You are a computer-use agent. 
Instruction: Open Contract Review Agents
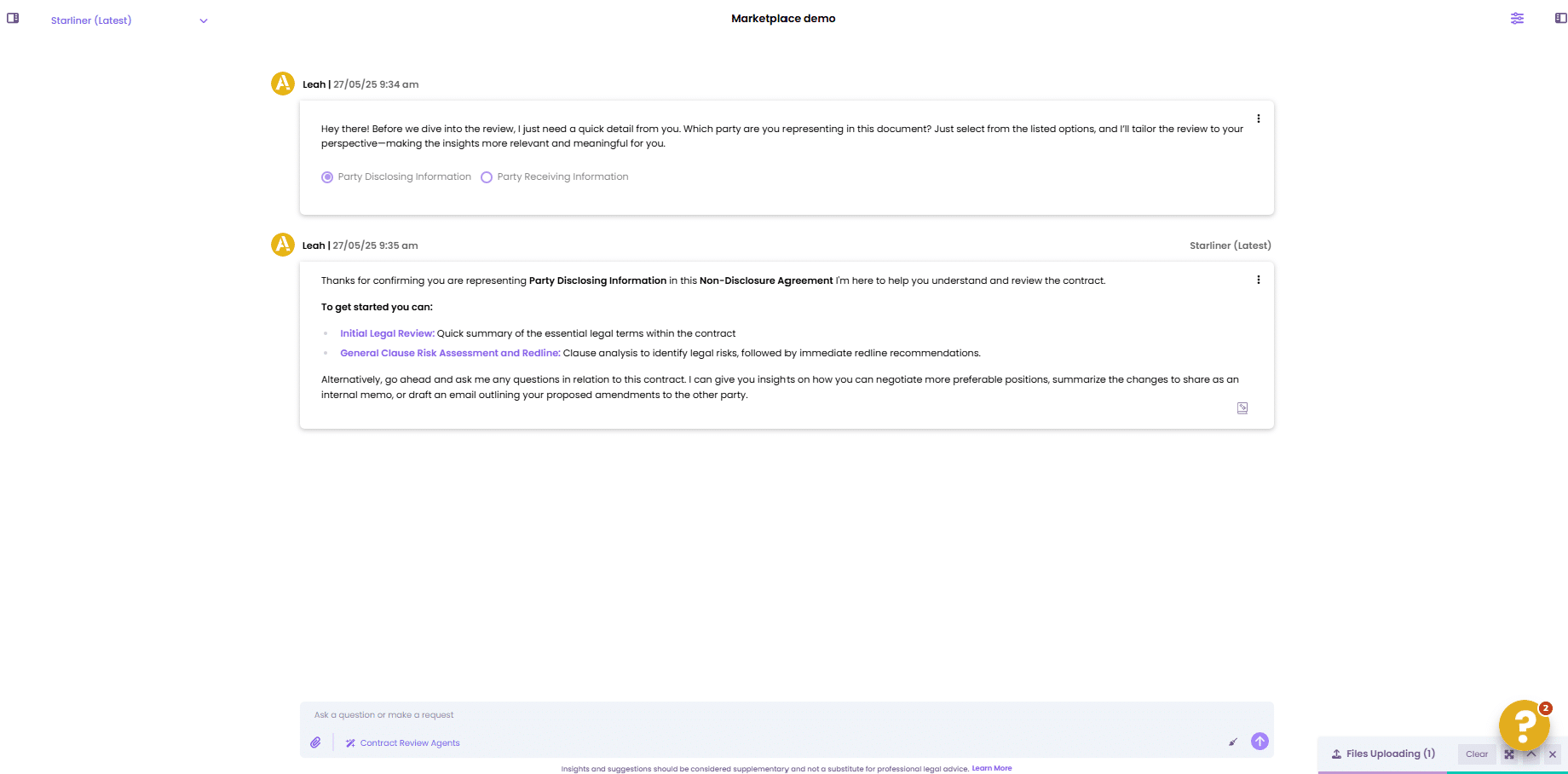(x=402, y=743)
